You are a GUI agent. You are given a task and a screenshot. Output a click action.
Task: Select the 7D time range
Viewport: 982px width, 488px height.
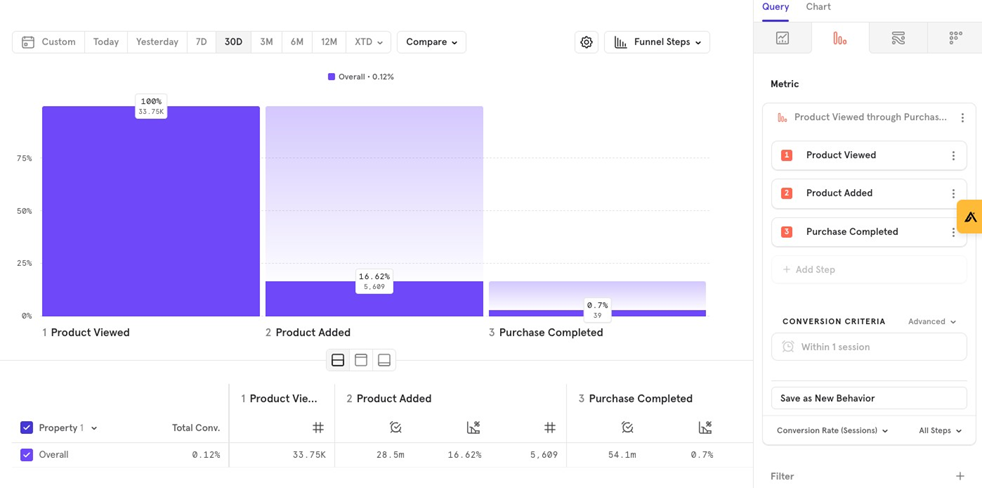201,42
